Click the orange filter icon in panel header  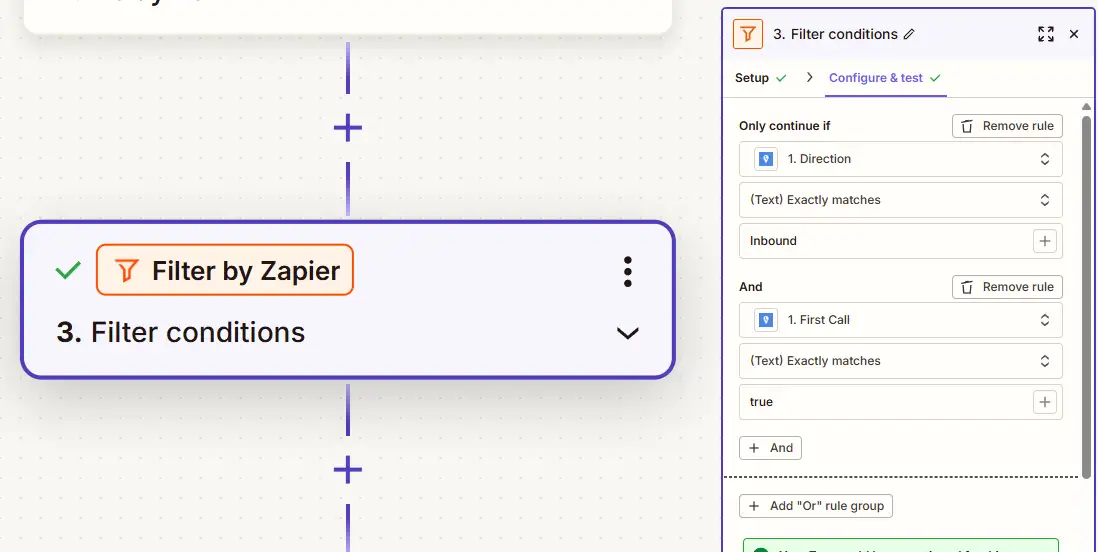pyautogui.click(x=748, y=34)
